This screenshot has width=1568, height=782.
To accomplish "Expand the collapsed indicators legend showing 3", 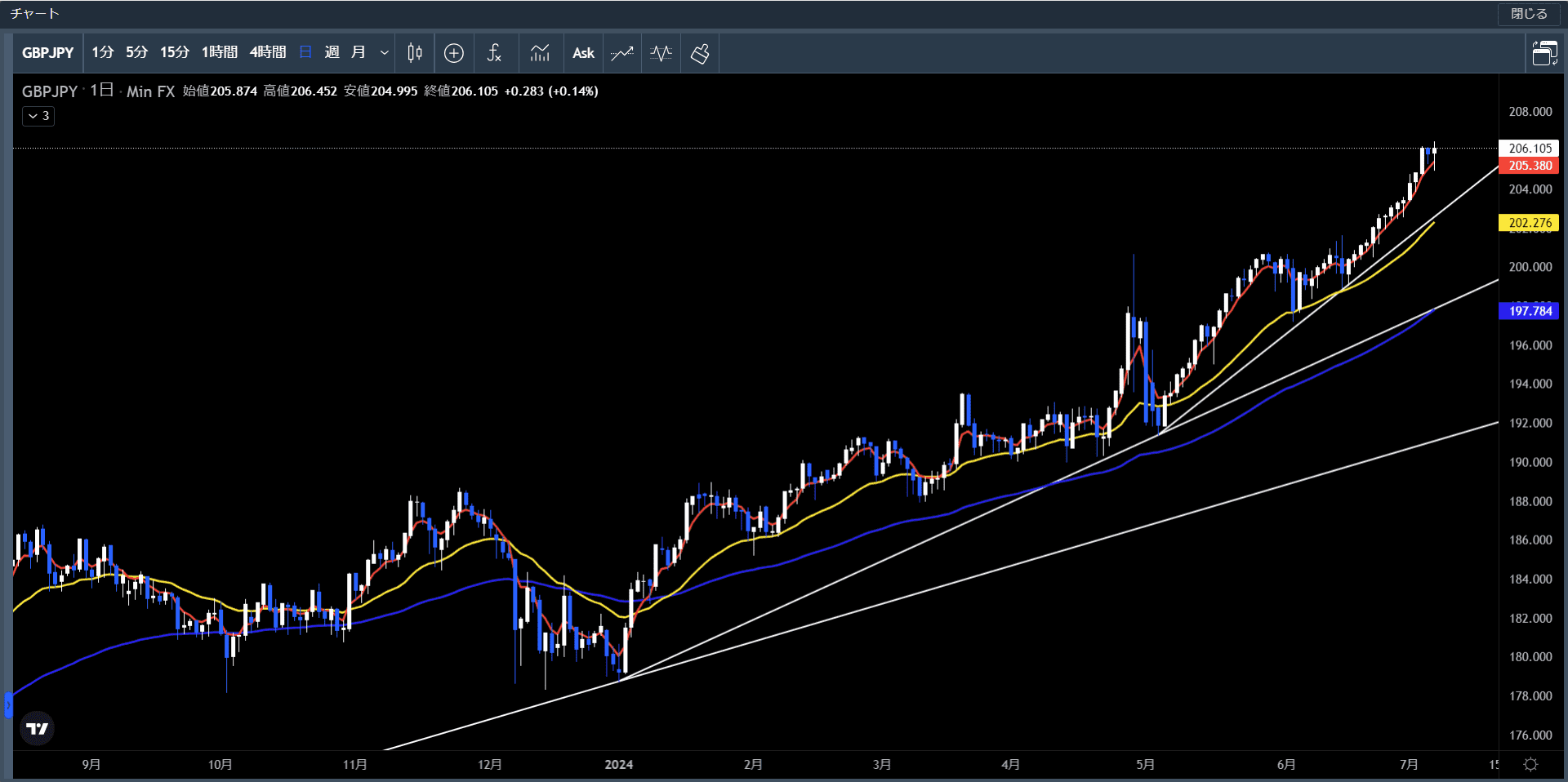I will pos(38,116).
